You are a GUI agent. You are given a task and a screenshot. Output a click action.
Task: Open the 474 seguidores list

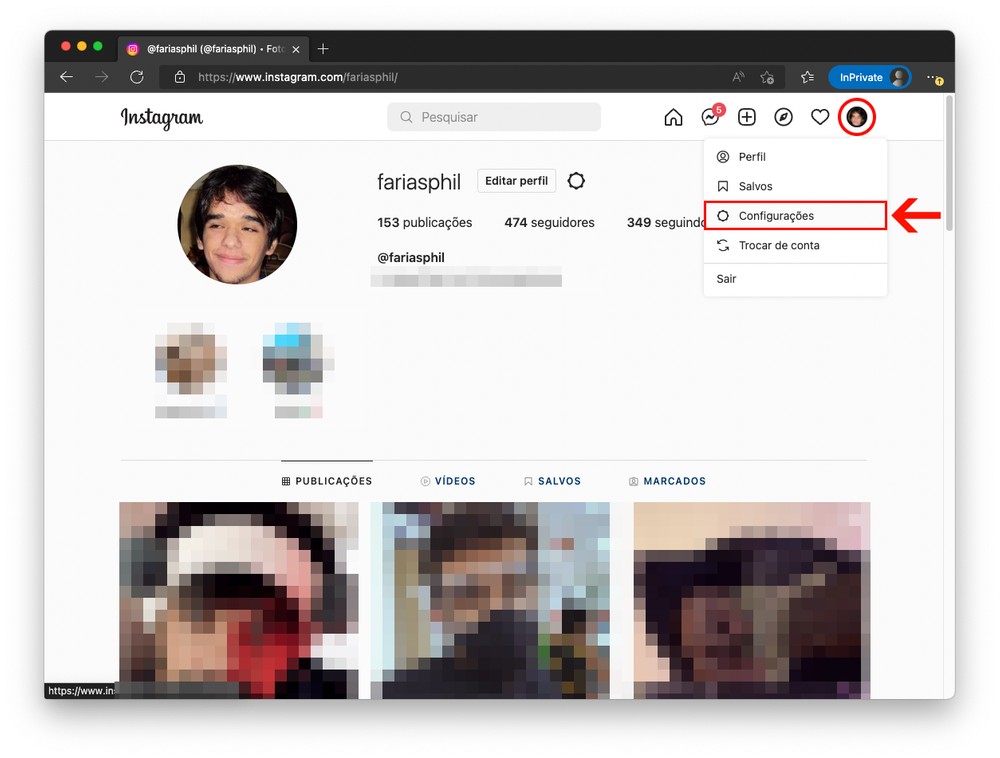(549, 223)
